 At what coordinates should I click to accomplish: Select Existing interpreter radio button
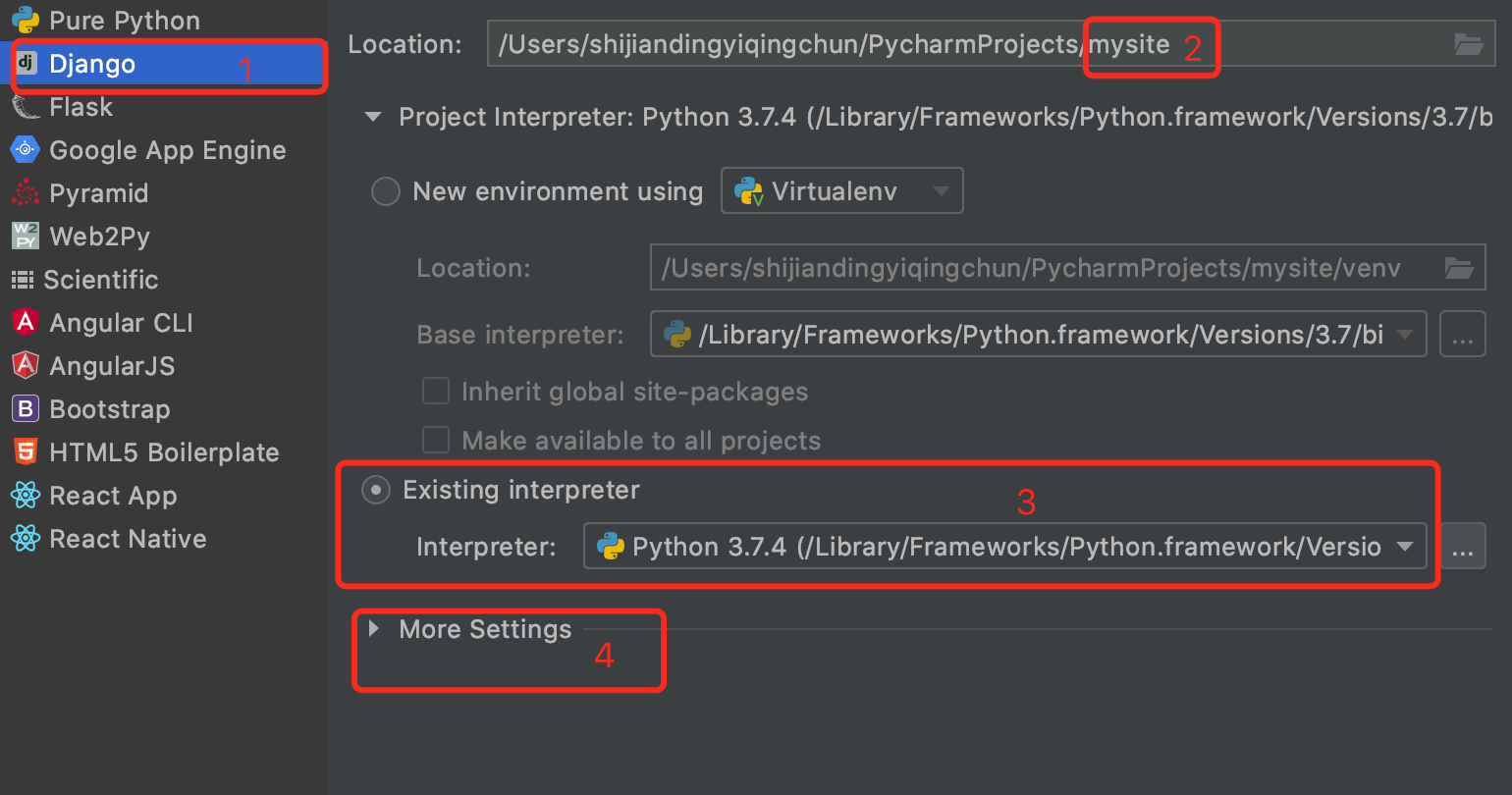pyautogui.click(x=376, y=490)
